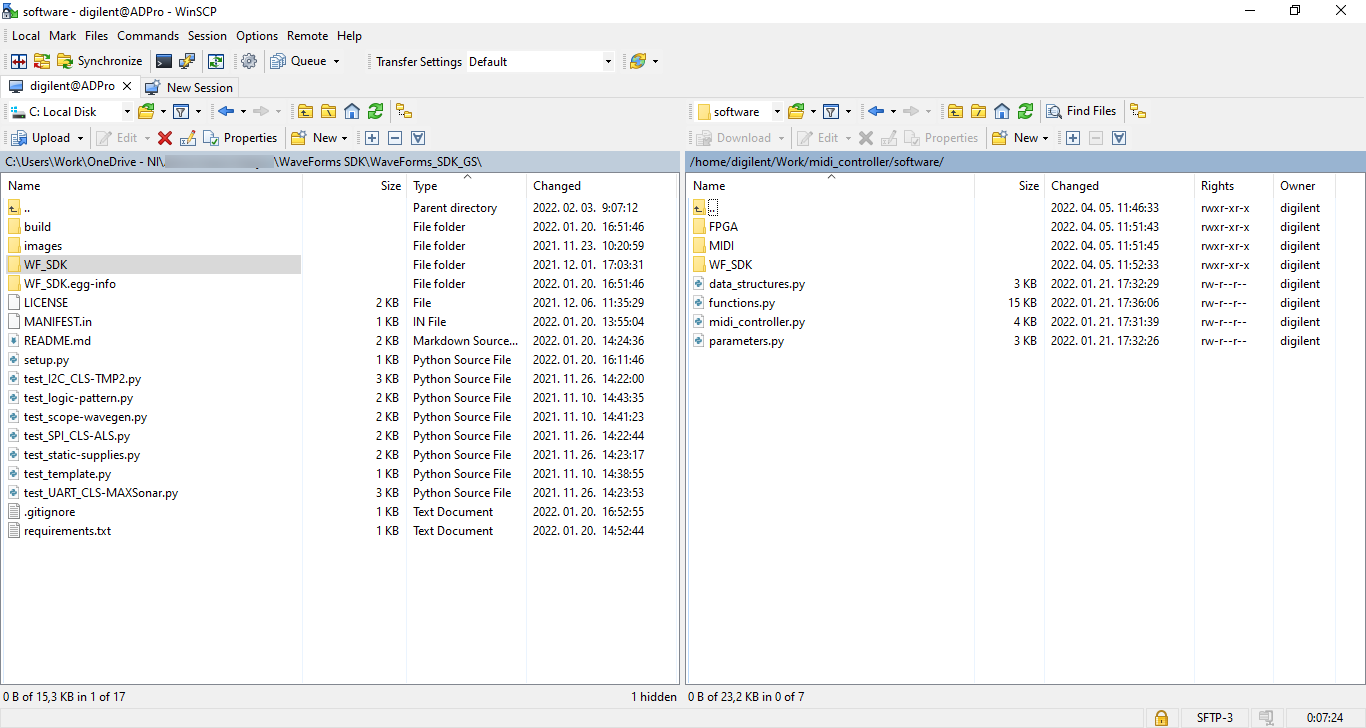Expand the Upload dropdown arrow
1366x728 pixels.
pyautogui.click(x=80, y=138)
